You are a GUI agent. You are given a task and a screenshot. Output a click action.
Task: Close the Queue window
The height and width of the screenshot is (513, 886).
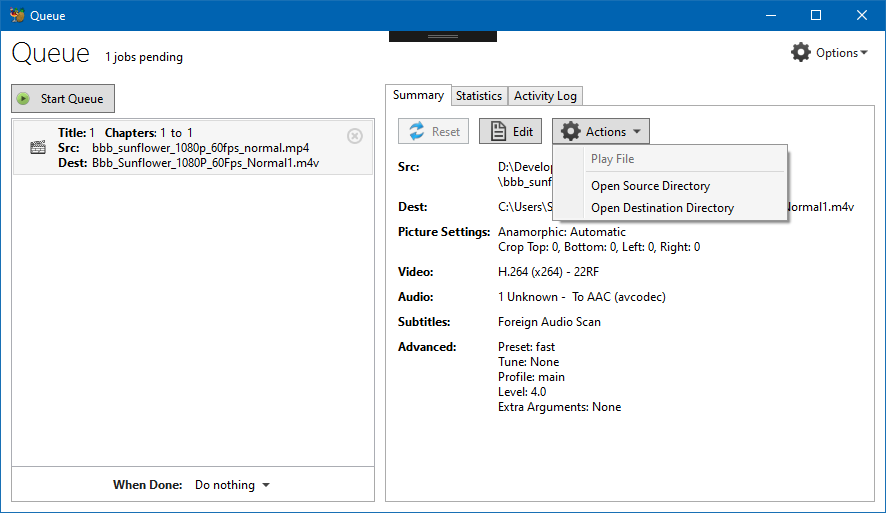862,15
